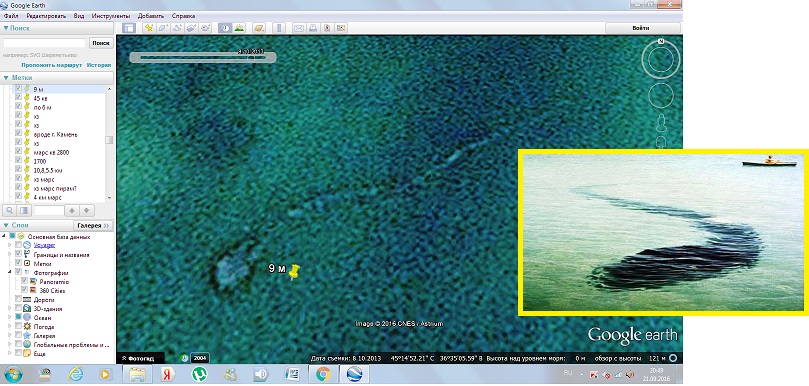Collapse the Поиск panel triangle
Screen dimensions: 809x386
click(6, 28)
